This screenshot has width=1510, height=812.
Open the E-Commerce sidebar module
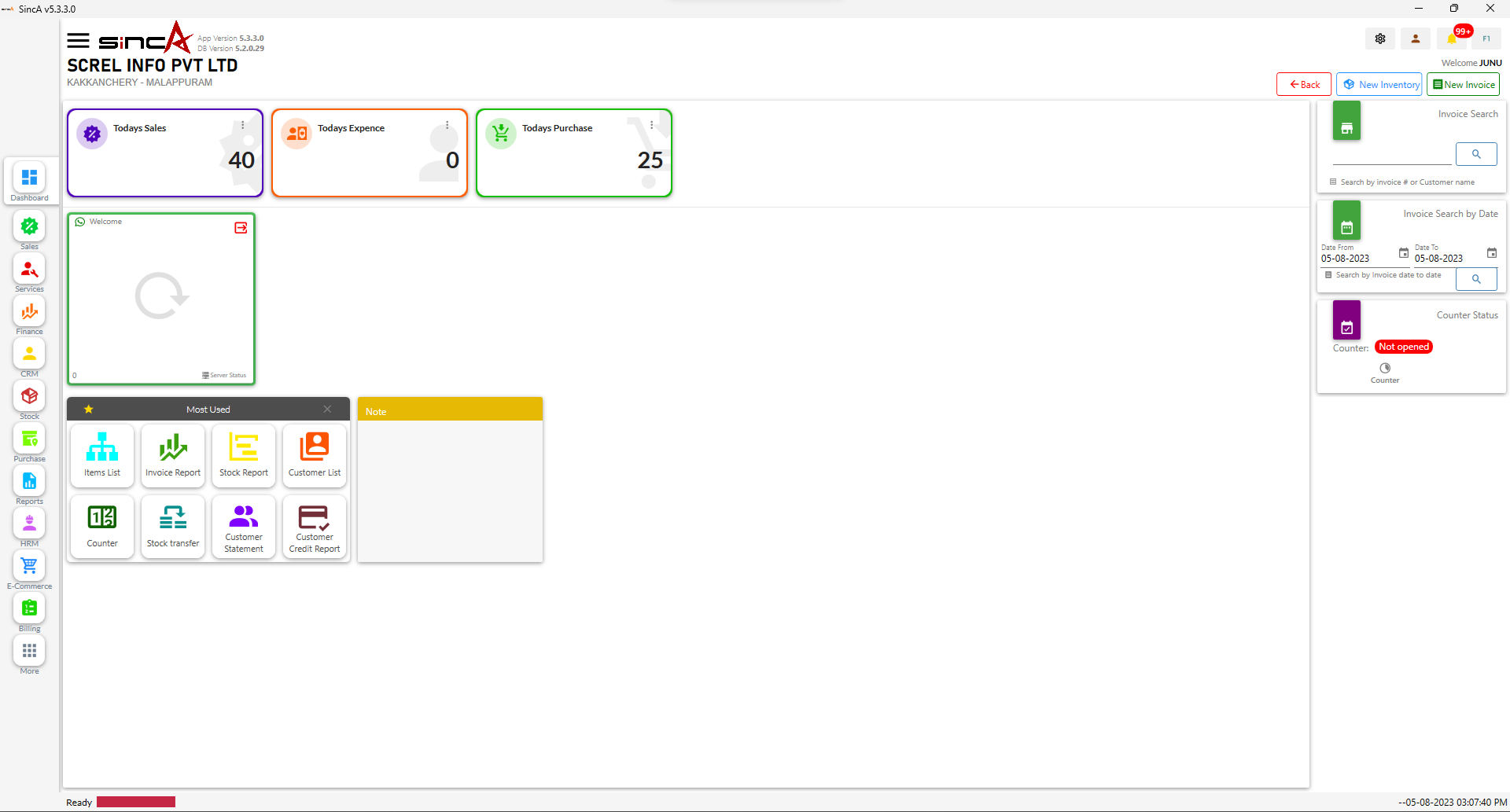[29, 567]
